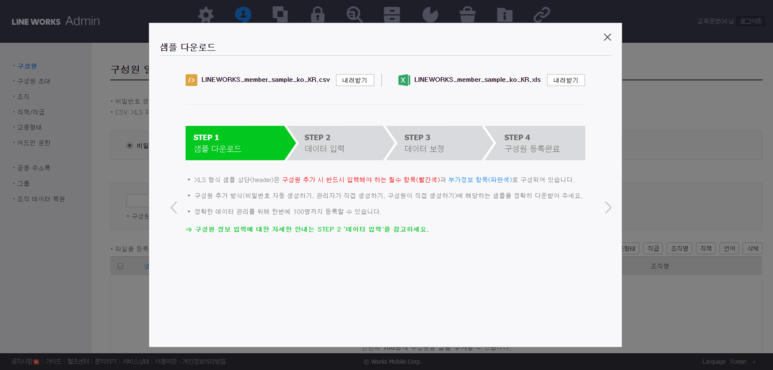This screenshot has height=370, width=773.
Task: Open 문의하기 footer link
Action: [x=105, y=362]
